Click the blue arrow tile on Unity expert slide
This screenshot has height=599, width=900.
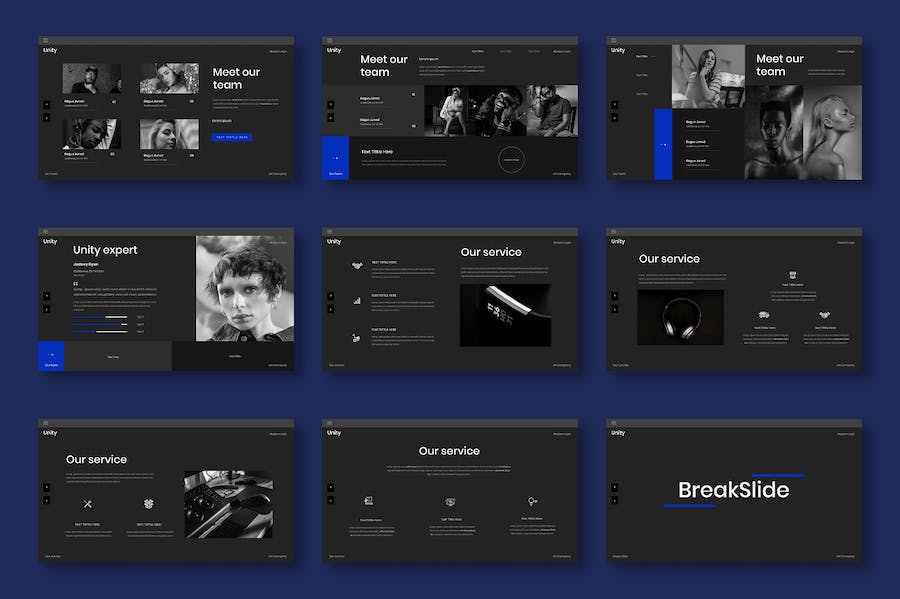click(x=51, y=355)
